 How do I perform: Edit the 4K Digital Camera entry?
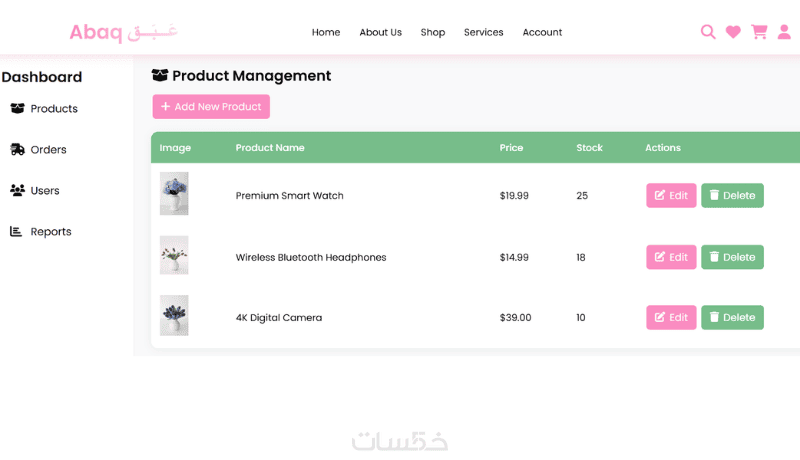click(671, 317)
